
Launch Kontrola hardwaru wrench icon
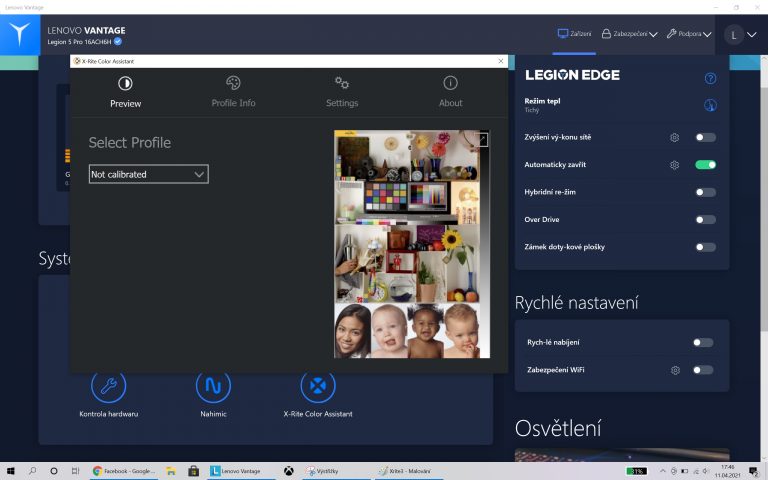pos(108,386)
